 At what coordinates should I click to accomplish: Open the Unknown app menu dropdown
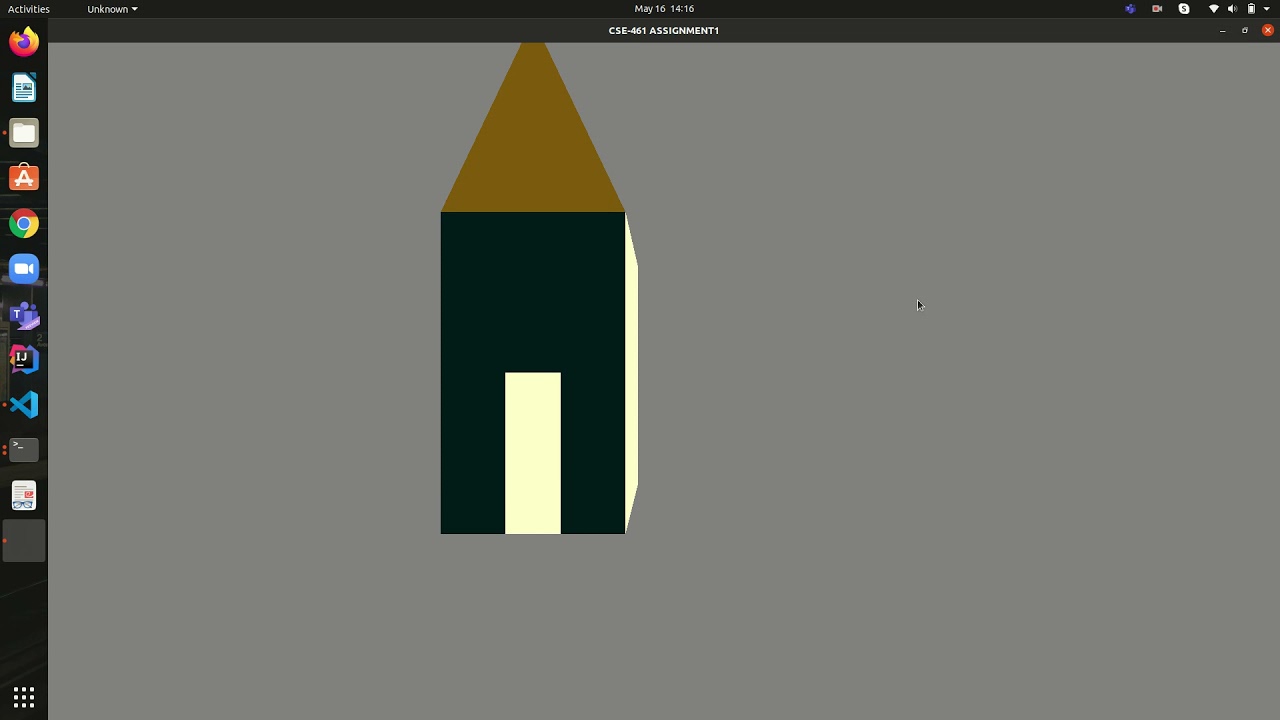112,9
